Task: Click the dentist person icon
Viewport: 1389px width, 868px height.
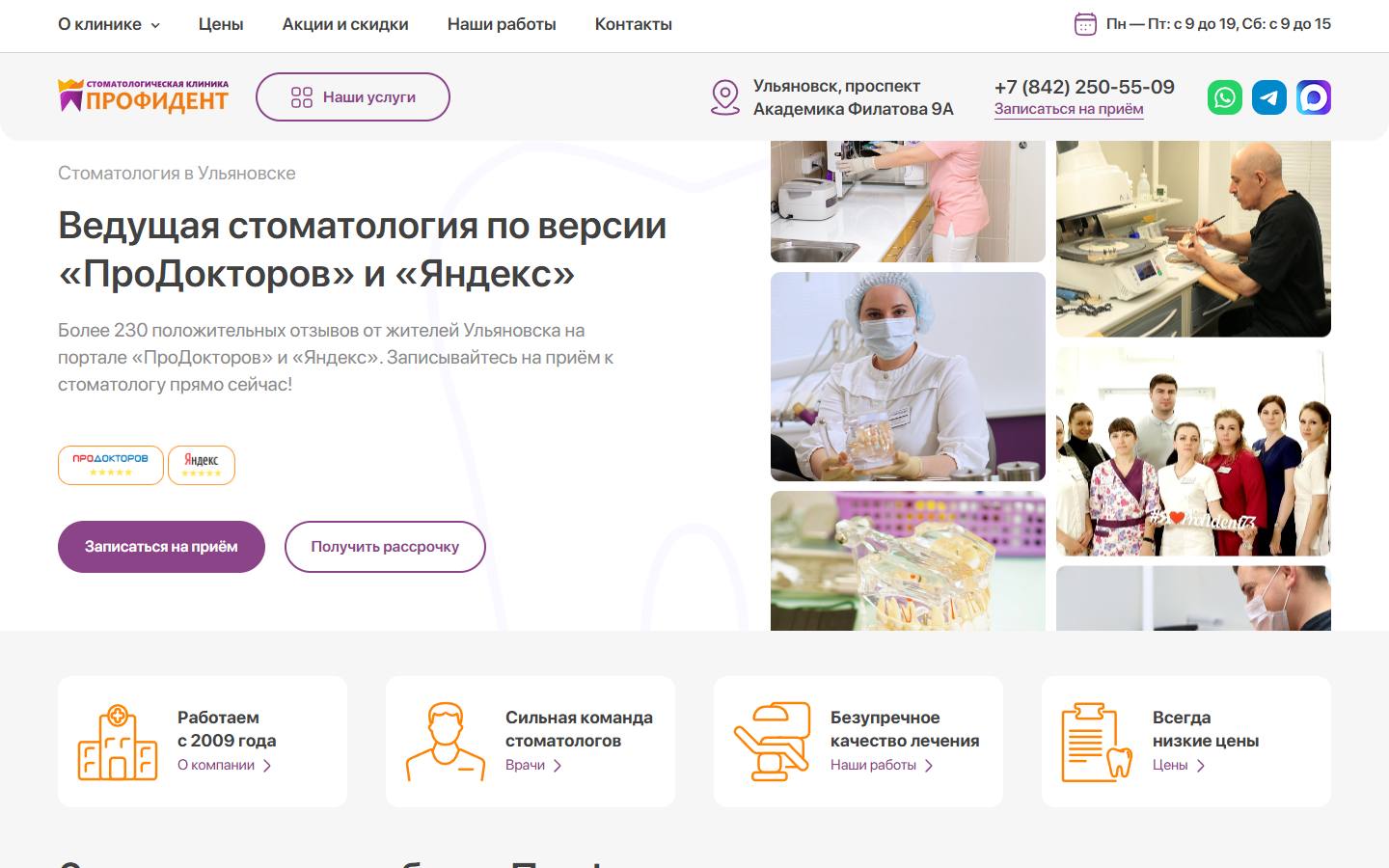Action: pos(446,742)
